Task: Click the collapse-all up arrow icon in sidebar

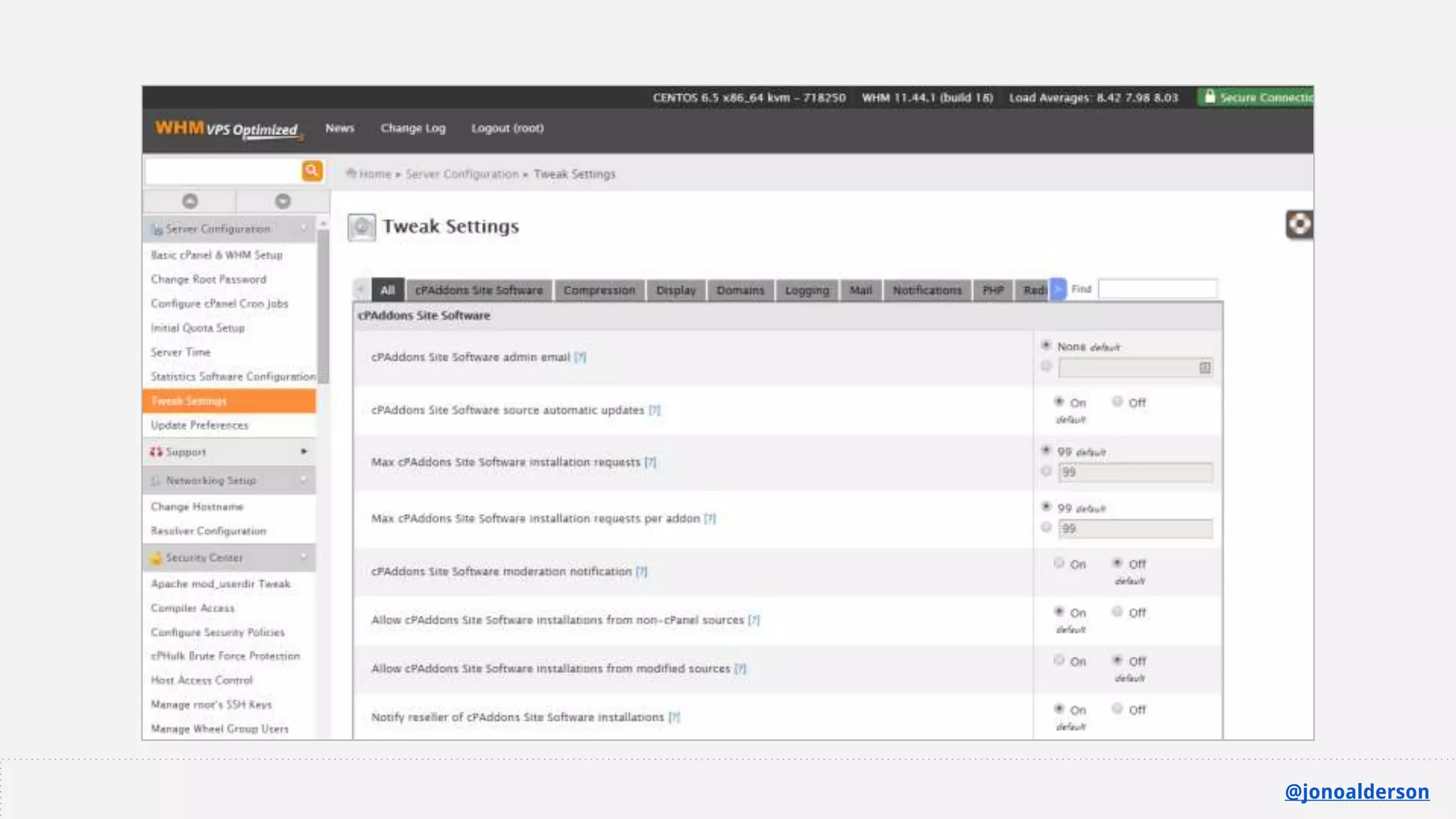Action: click(x=190, y=201)
